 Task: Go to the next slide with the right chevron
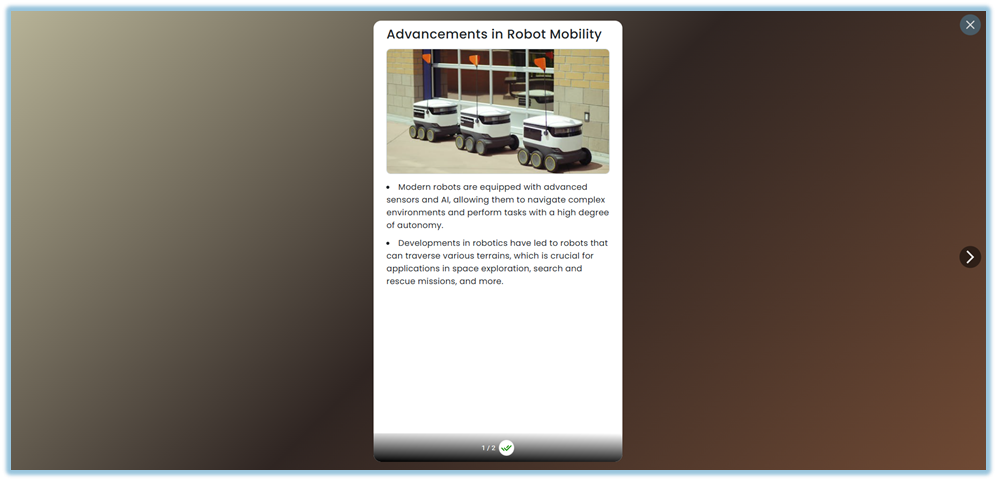969,257
